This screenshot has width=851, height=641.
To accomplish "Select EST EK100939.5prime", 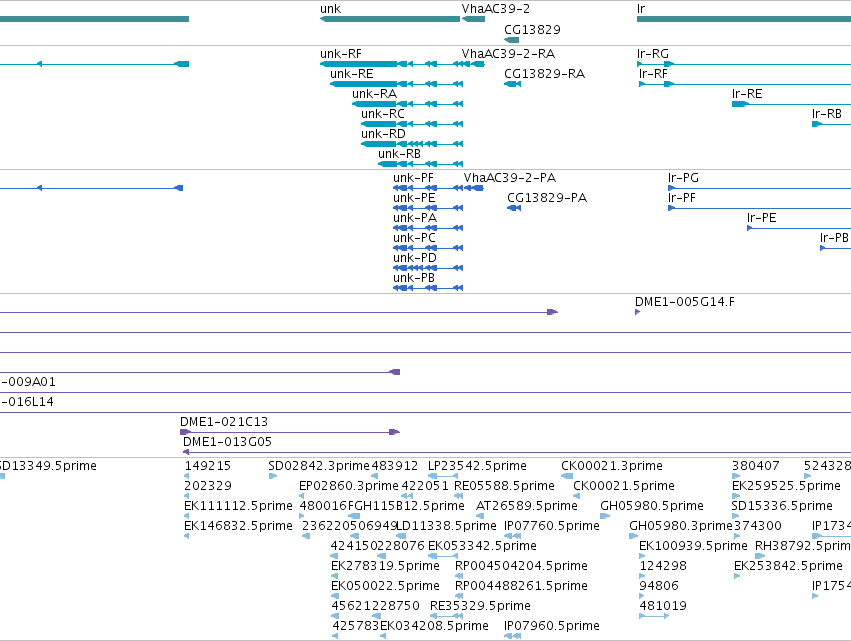I will 642,556.
